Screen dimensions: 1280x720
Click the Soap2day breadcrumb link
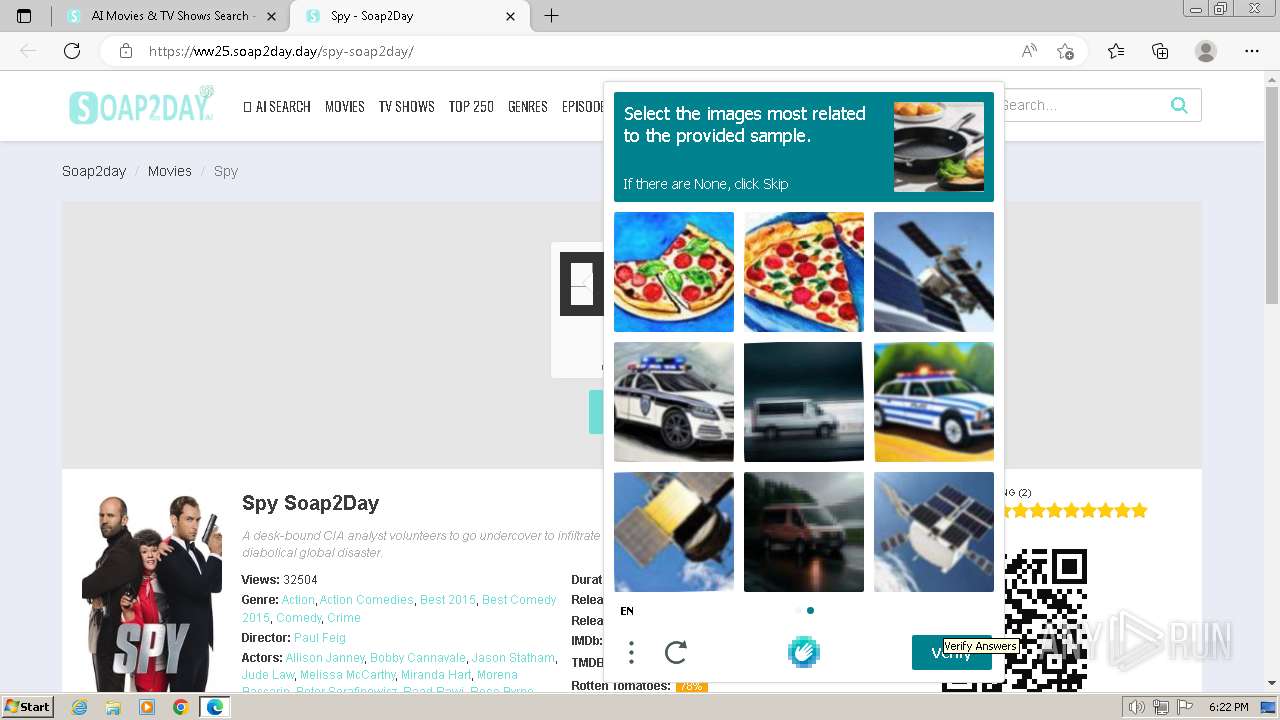pyautogui.click(x=94, y=171)
